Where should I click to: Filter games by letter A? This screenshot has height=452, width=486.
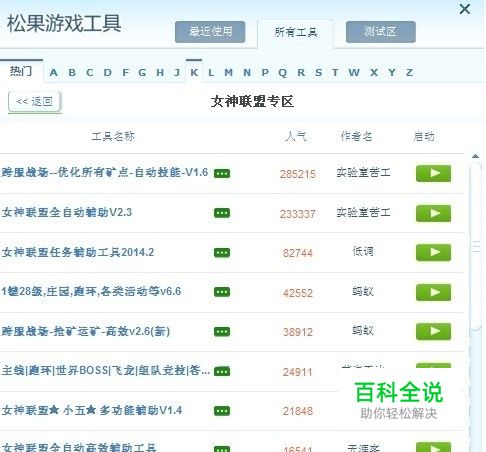point(53,73)
